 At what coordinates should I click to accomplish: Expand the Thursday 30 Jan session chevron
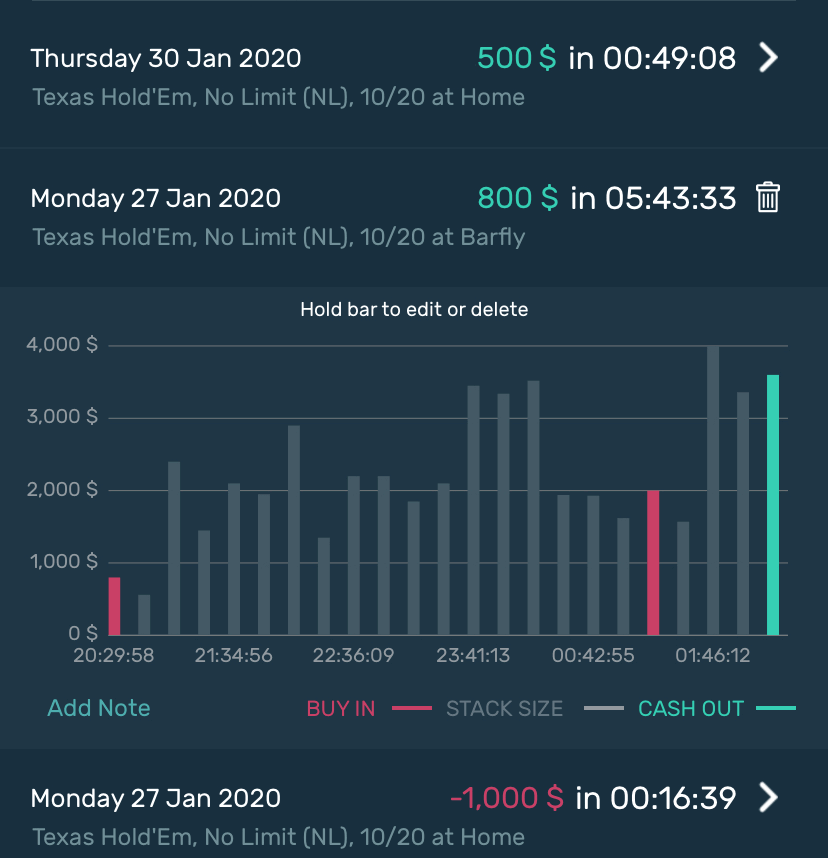pos(767,58)
